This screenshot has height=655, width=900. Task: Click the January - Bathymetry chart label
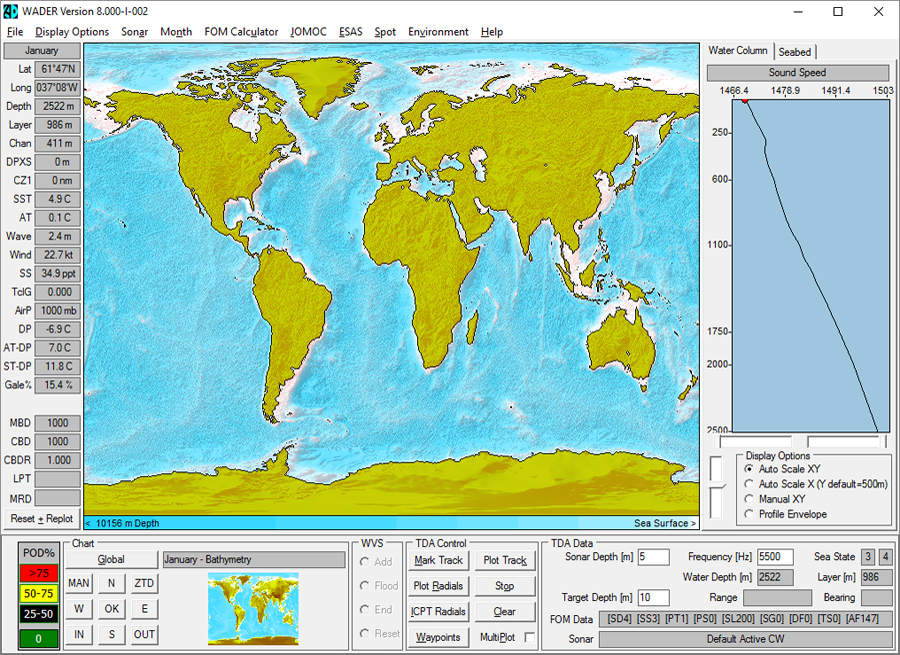(254, 560)
